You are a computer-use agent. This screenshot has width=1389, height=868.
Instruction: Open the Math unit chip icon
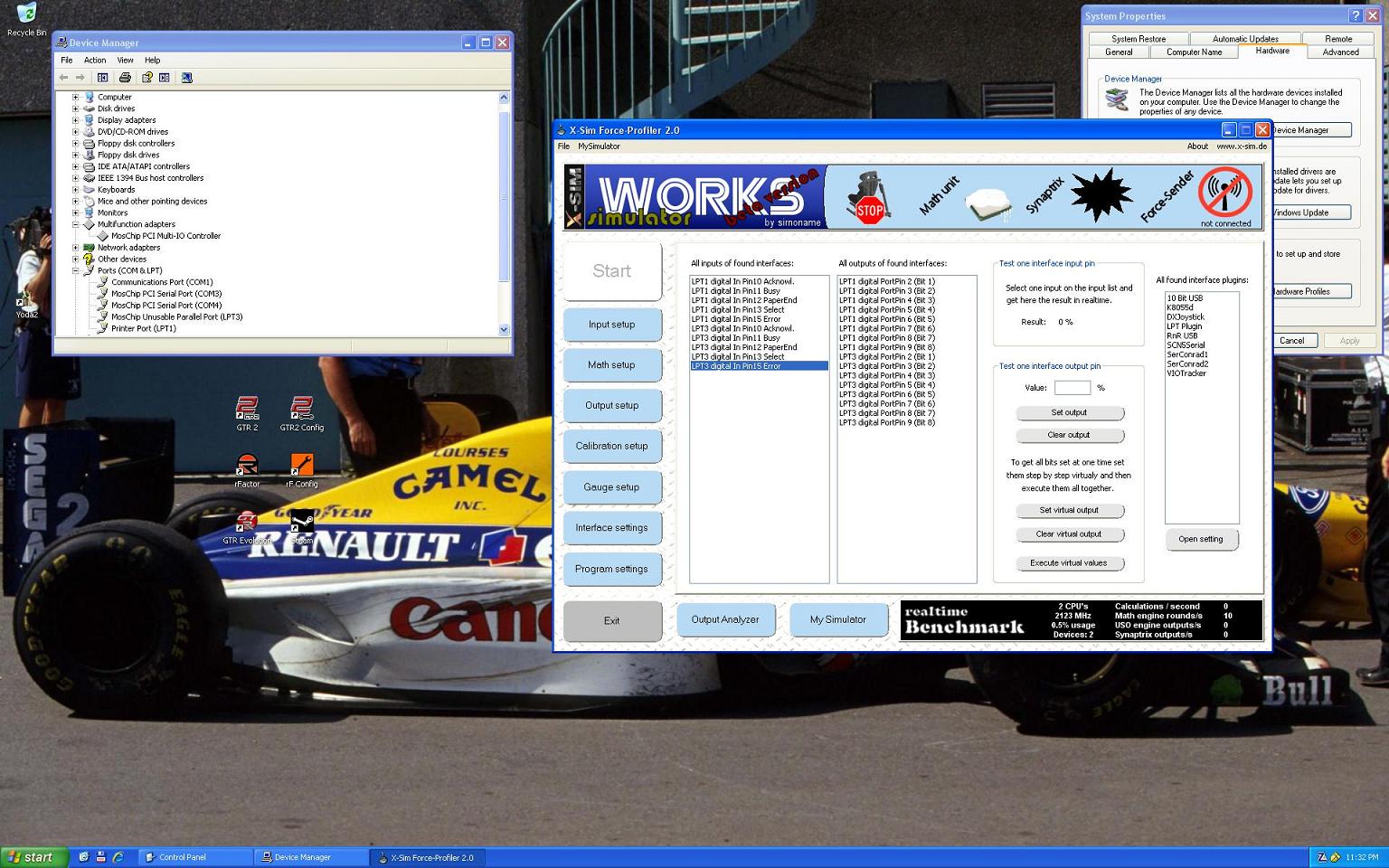click(987, 204)
